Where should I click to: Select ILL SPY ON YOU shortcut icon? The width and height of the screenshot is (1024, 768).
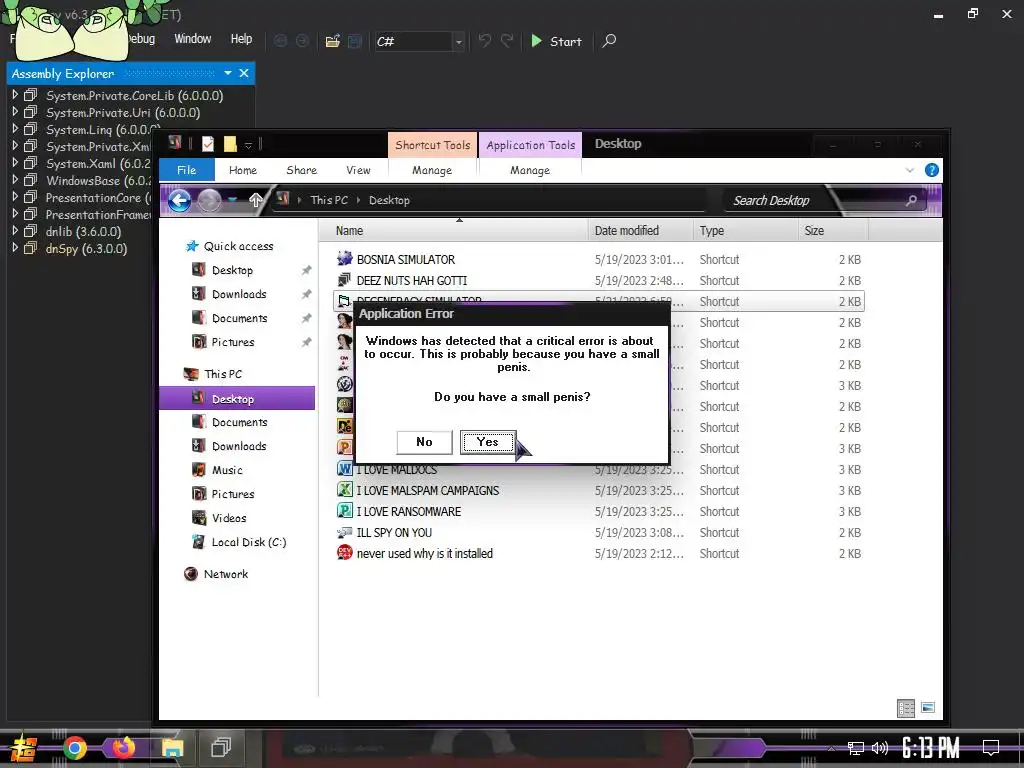(x=344, y=532)
